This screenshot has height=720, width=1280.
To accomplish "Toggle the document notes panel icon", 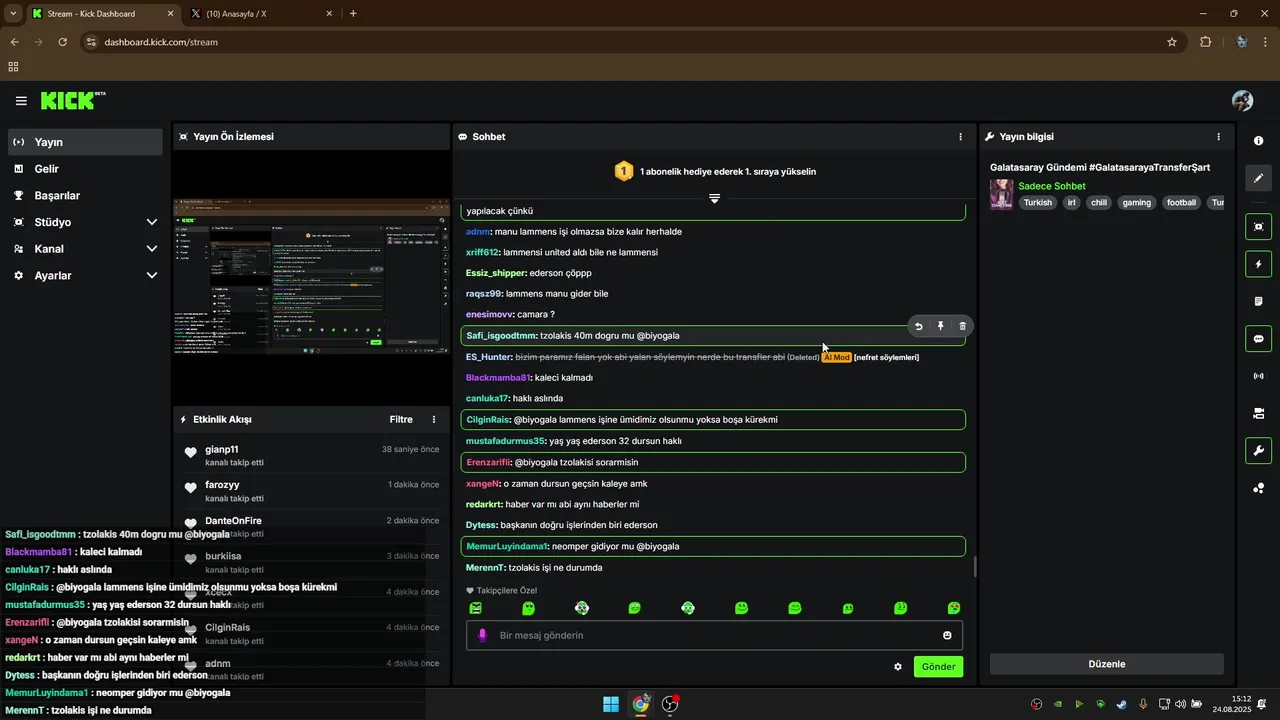I will point(1258,301).
